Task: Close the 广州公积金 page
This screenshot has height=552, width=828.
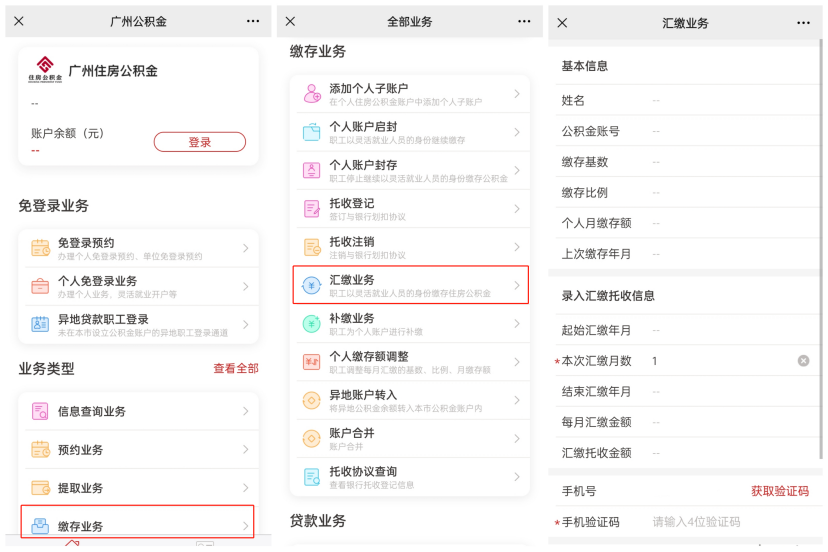Action: point(19,21)
